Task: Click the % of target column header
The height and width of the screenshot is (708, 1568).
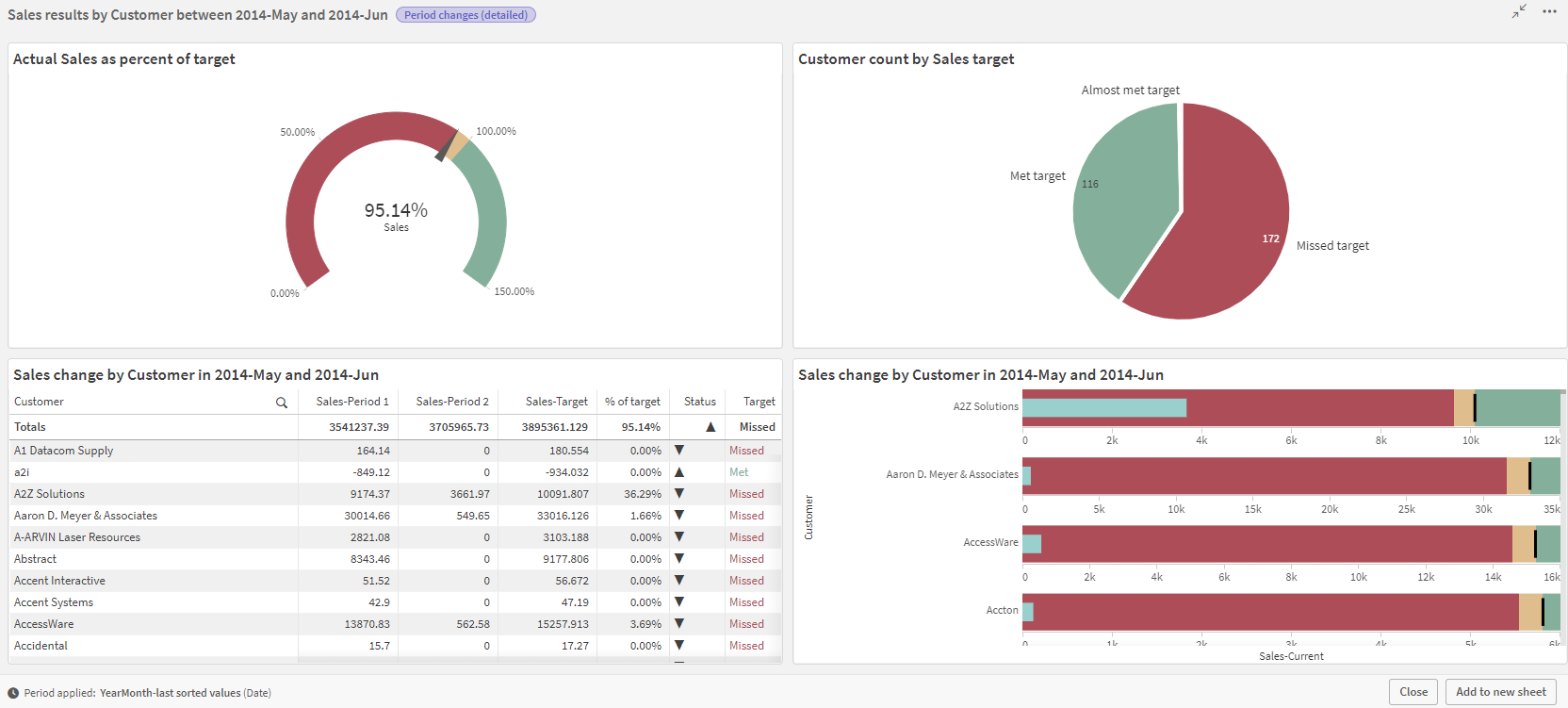Action: pyautogui.click(x=632, y=402)
